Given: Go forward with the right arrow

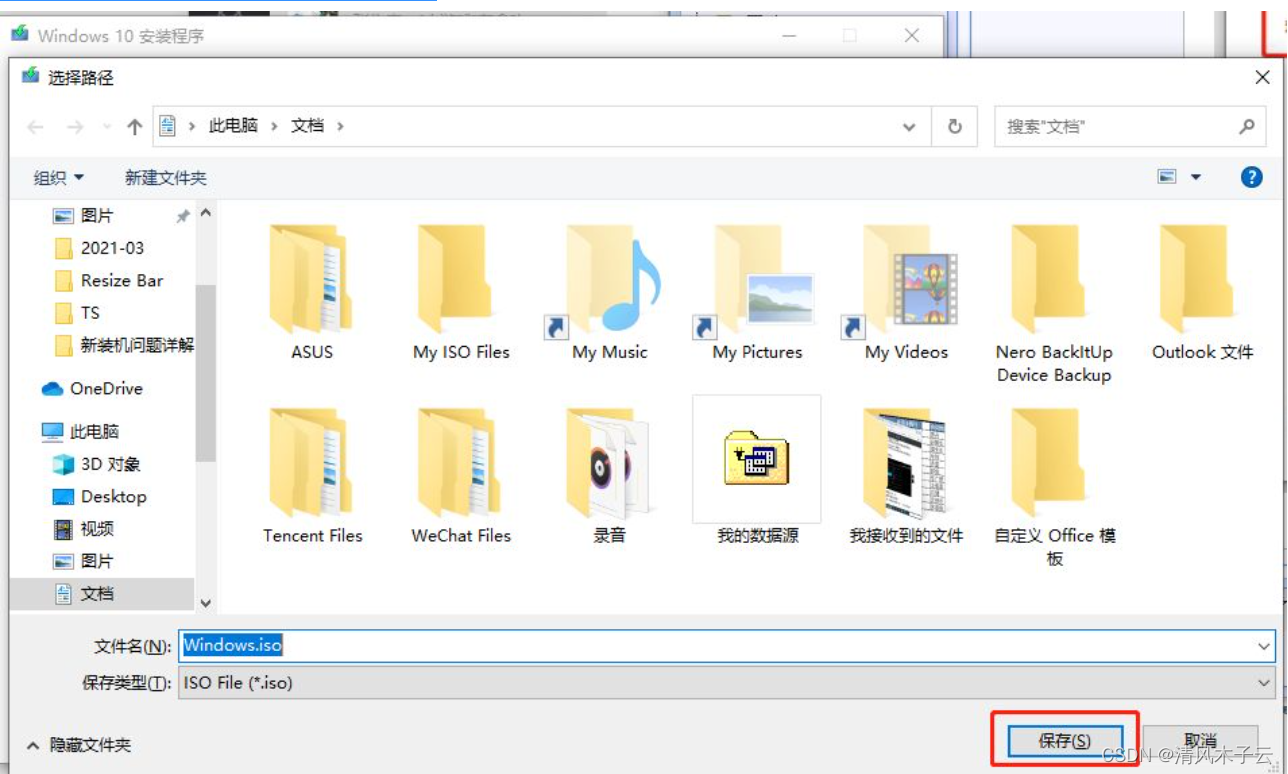Looking at the screenshot, I should click(x=75, y=127).
